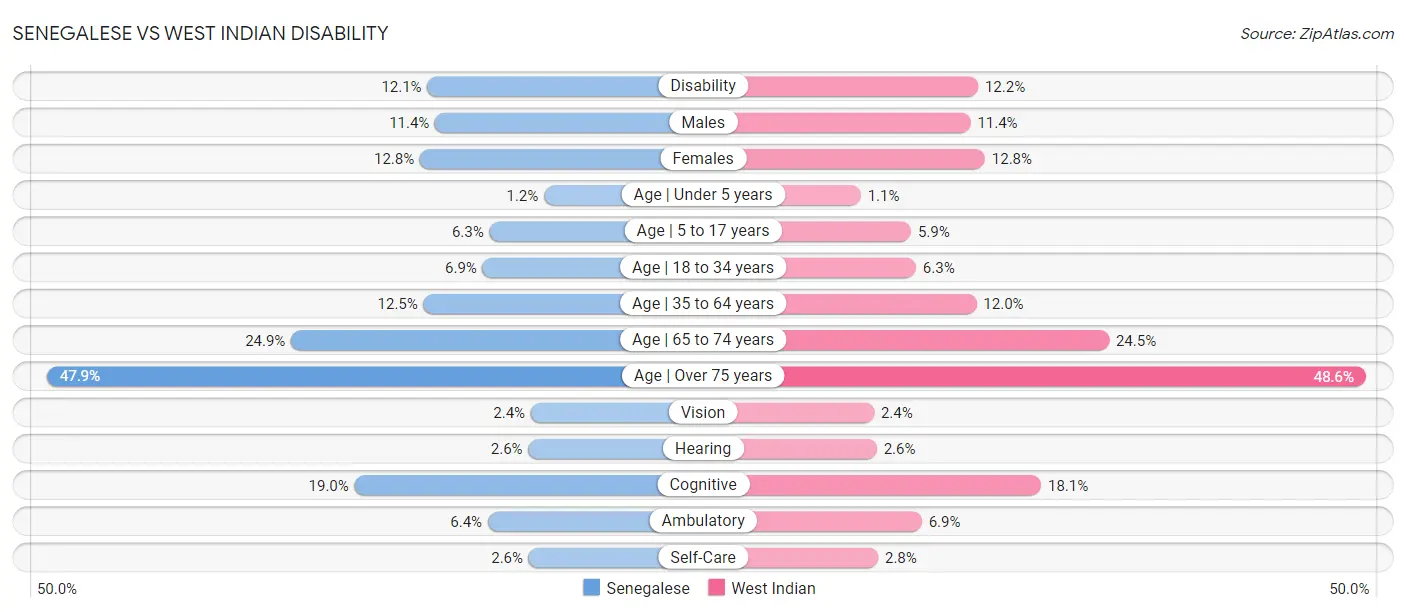Viewport: 1406px width, 612px height.
Task: Toggle the West Indian legend label
Action: [x=773, y=588]
